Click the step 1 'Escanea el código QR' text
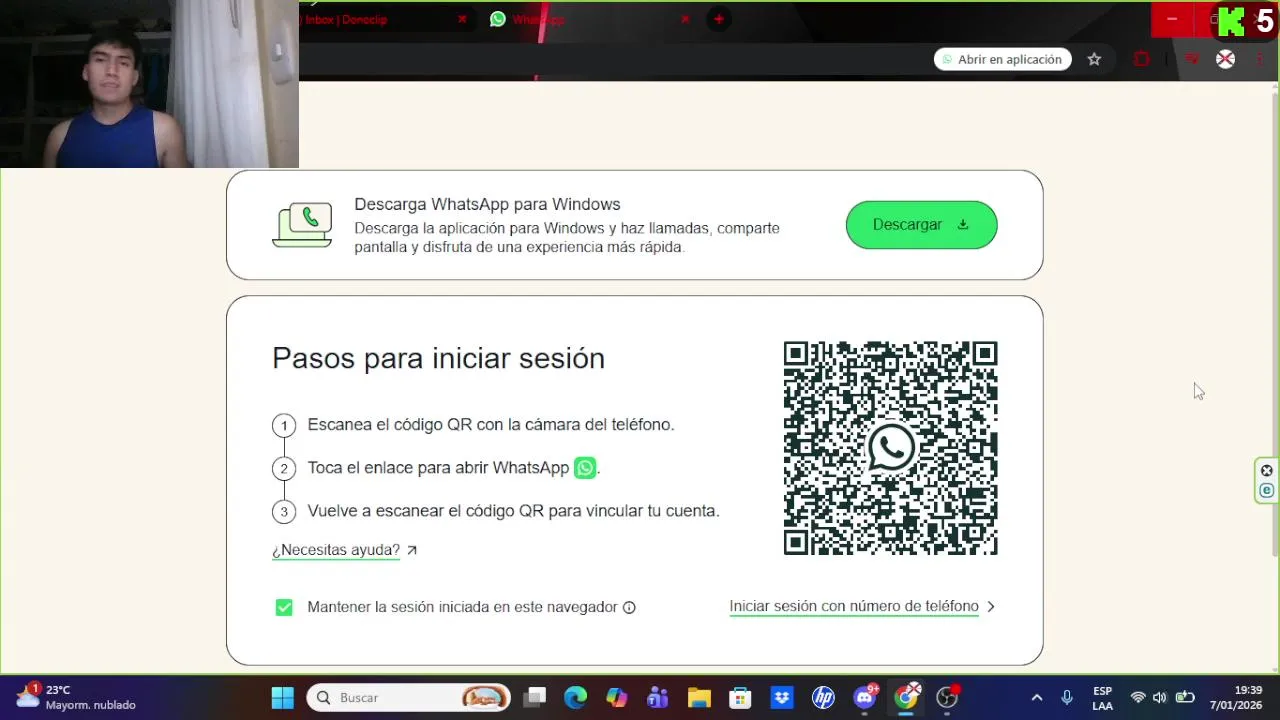Viewport: 1280px width, 720px height. pyautogui.click(x=491, y=425)
